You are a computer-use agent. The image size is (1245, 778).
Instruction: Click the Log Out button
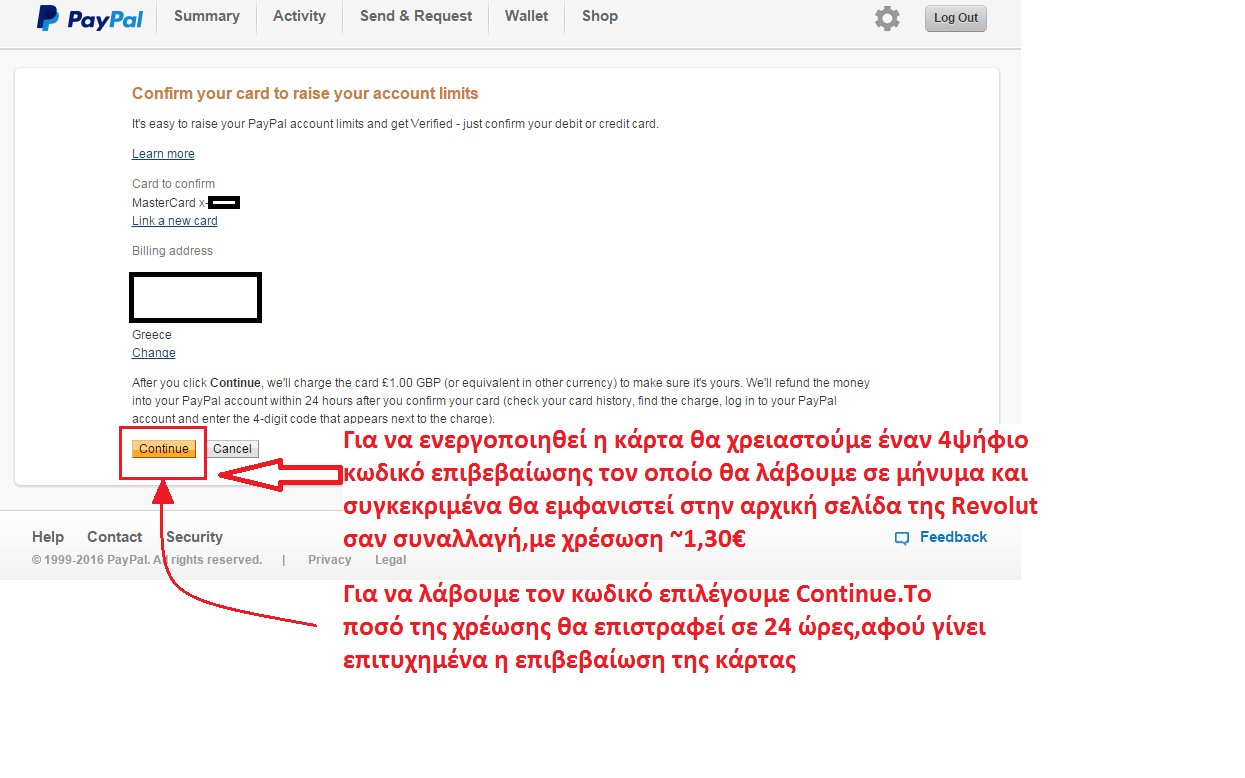coord(956,18)
